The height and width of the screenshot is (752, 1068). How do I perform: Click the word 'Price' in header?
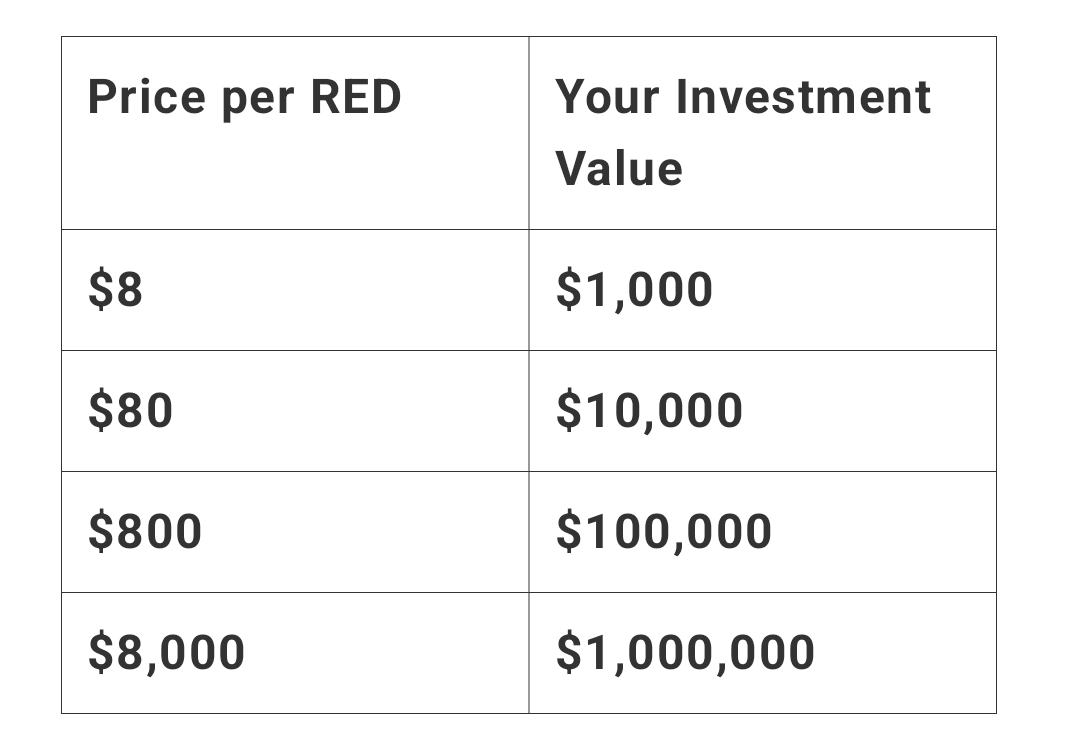146,97
